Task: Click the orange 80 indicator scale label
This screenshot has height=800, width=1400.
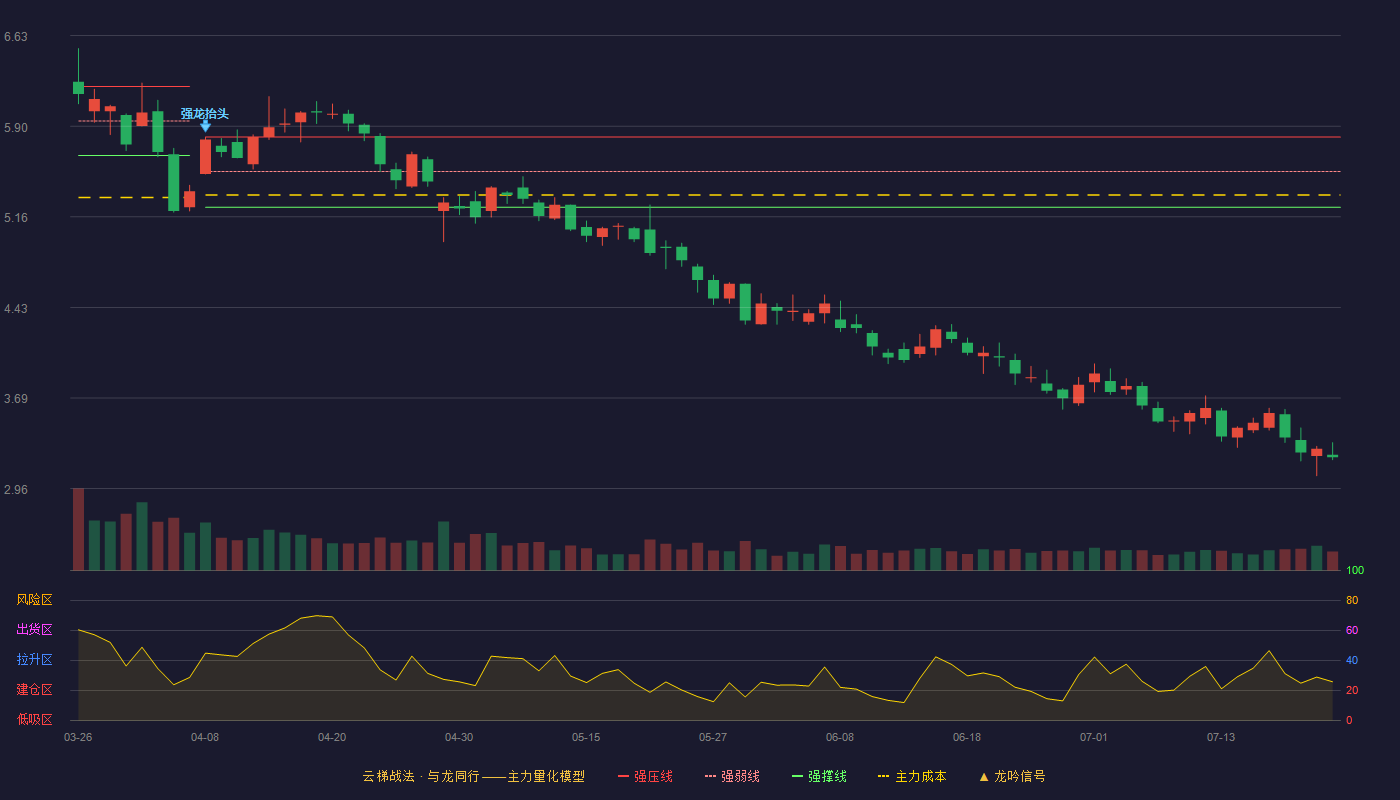Action: tap(1352, 600)
